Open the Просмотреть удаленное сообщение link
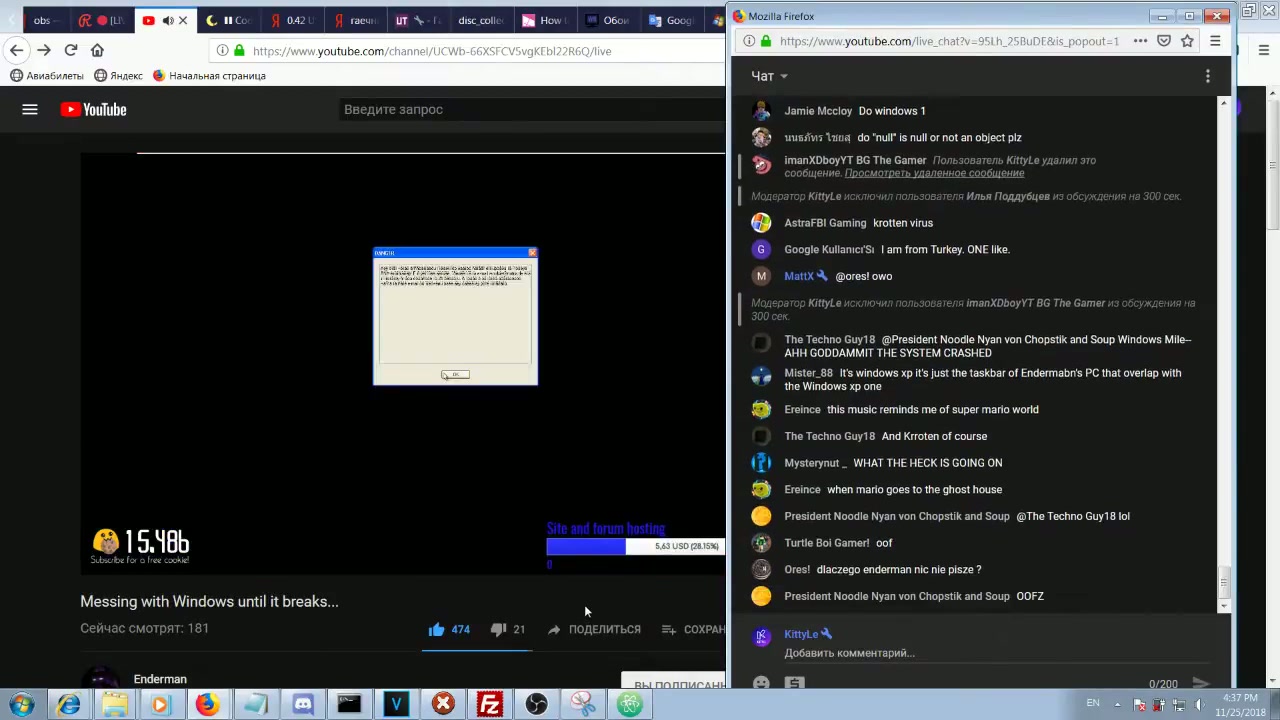Screen dimensions: 1280x720 coord(934,173)
